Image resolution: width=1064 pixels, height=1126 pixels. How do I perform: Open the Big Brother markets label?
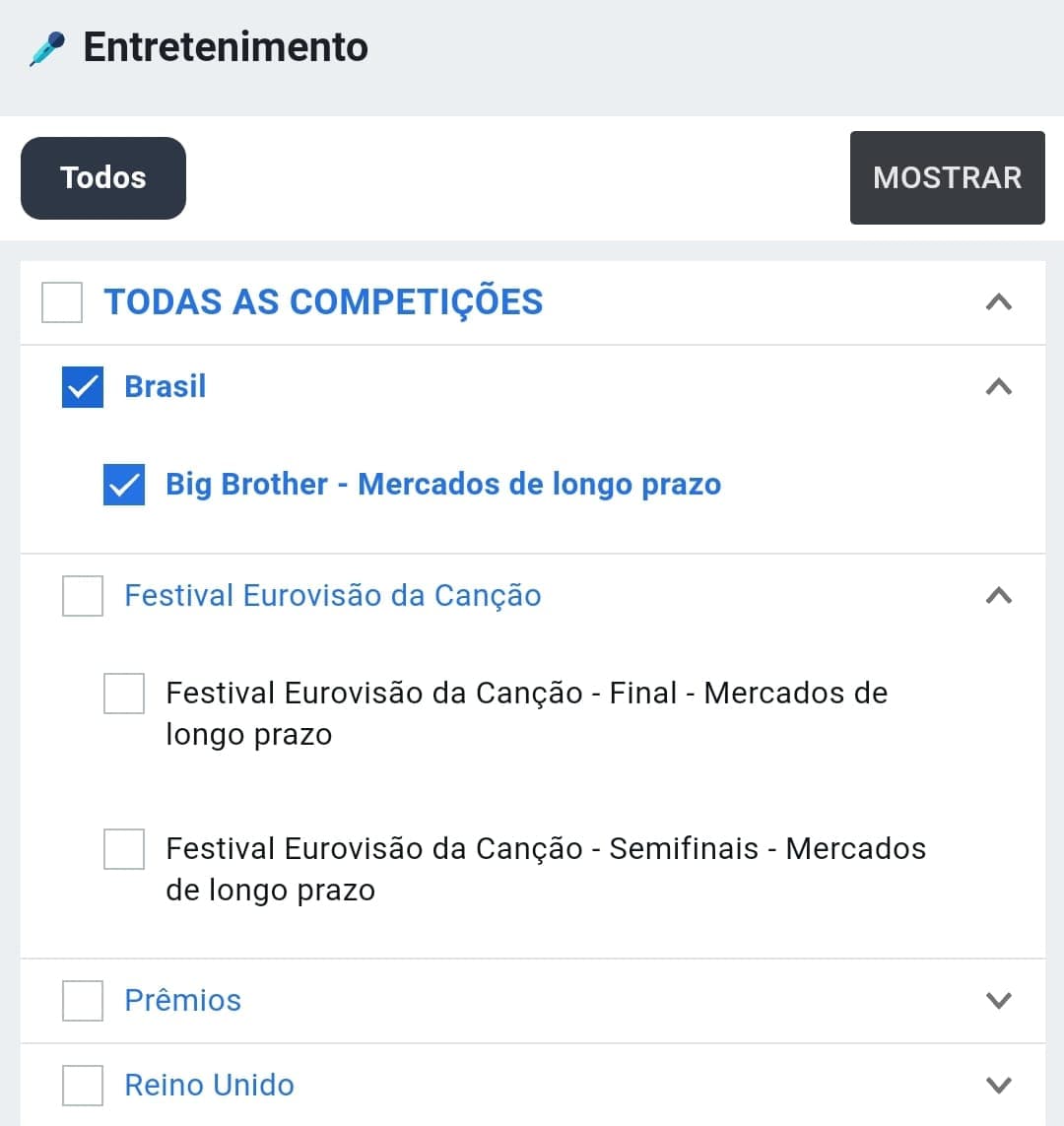click(443, 485)
